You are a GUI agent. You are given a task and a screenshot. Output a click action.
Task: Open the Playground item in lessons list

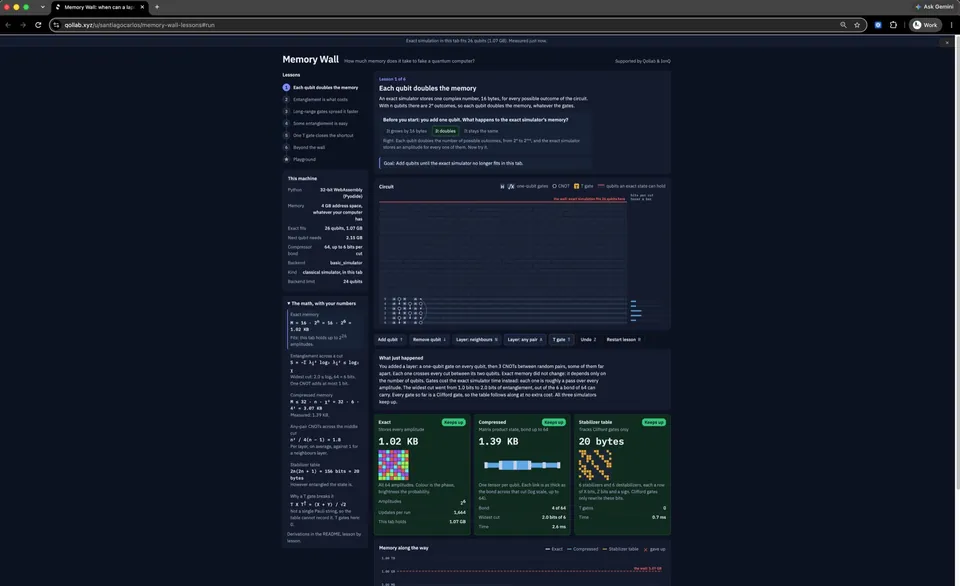pos(300,159)
